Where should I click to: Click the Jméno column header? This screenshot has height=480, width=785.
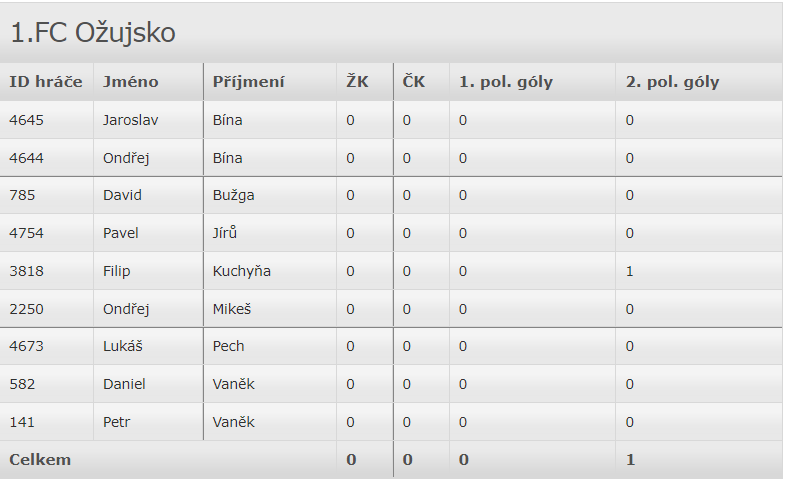coord(131,82)
